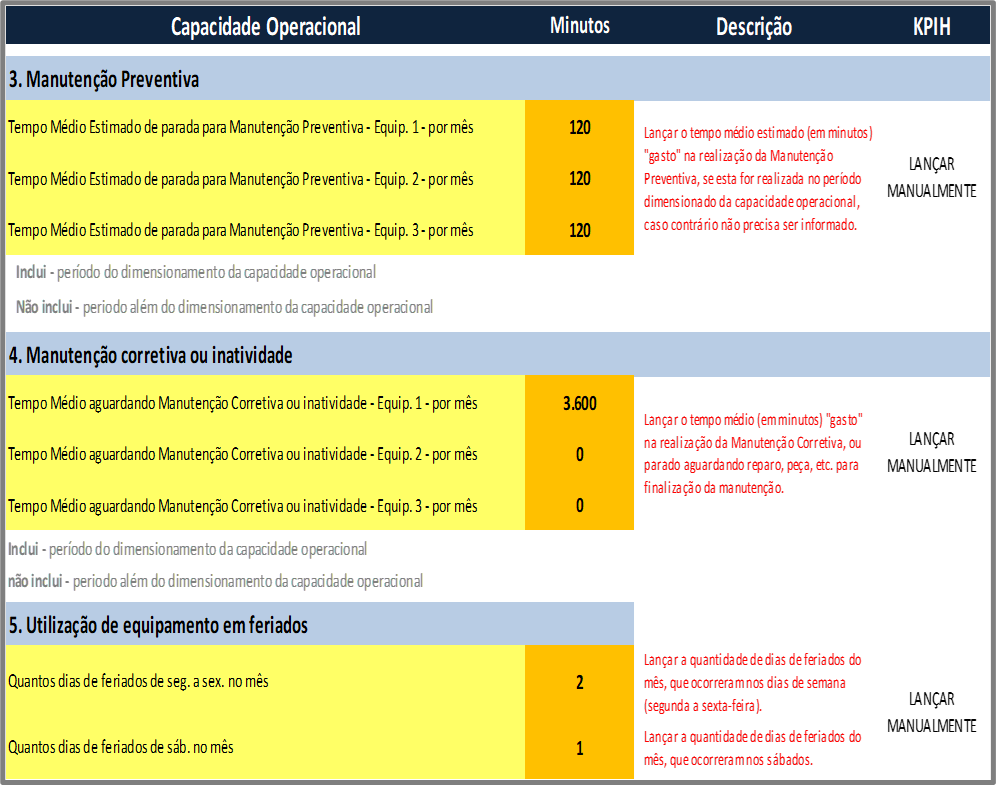Click the 'feriados de sáb. no mês' row label

(121, 748)
